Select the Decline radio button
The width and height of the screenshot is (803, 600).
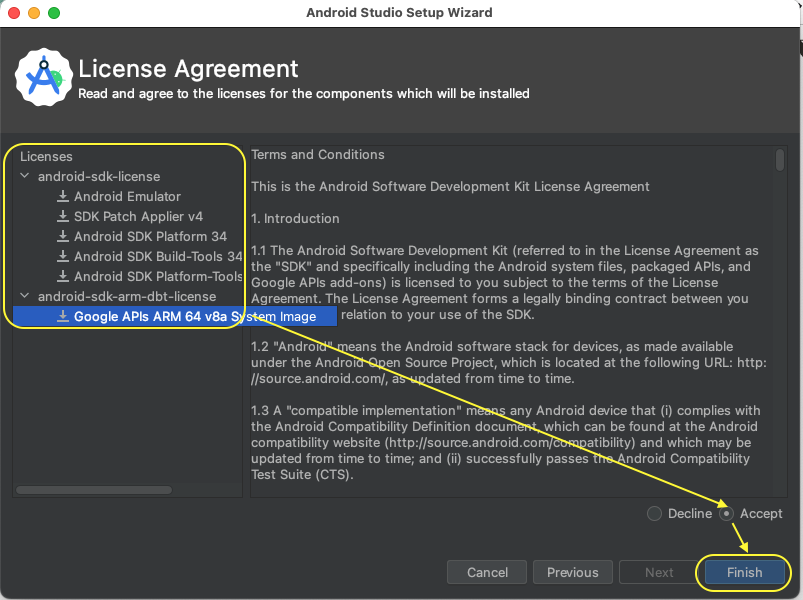[654, 513]
